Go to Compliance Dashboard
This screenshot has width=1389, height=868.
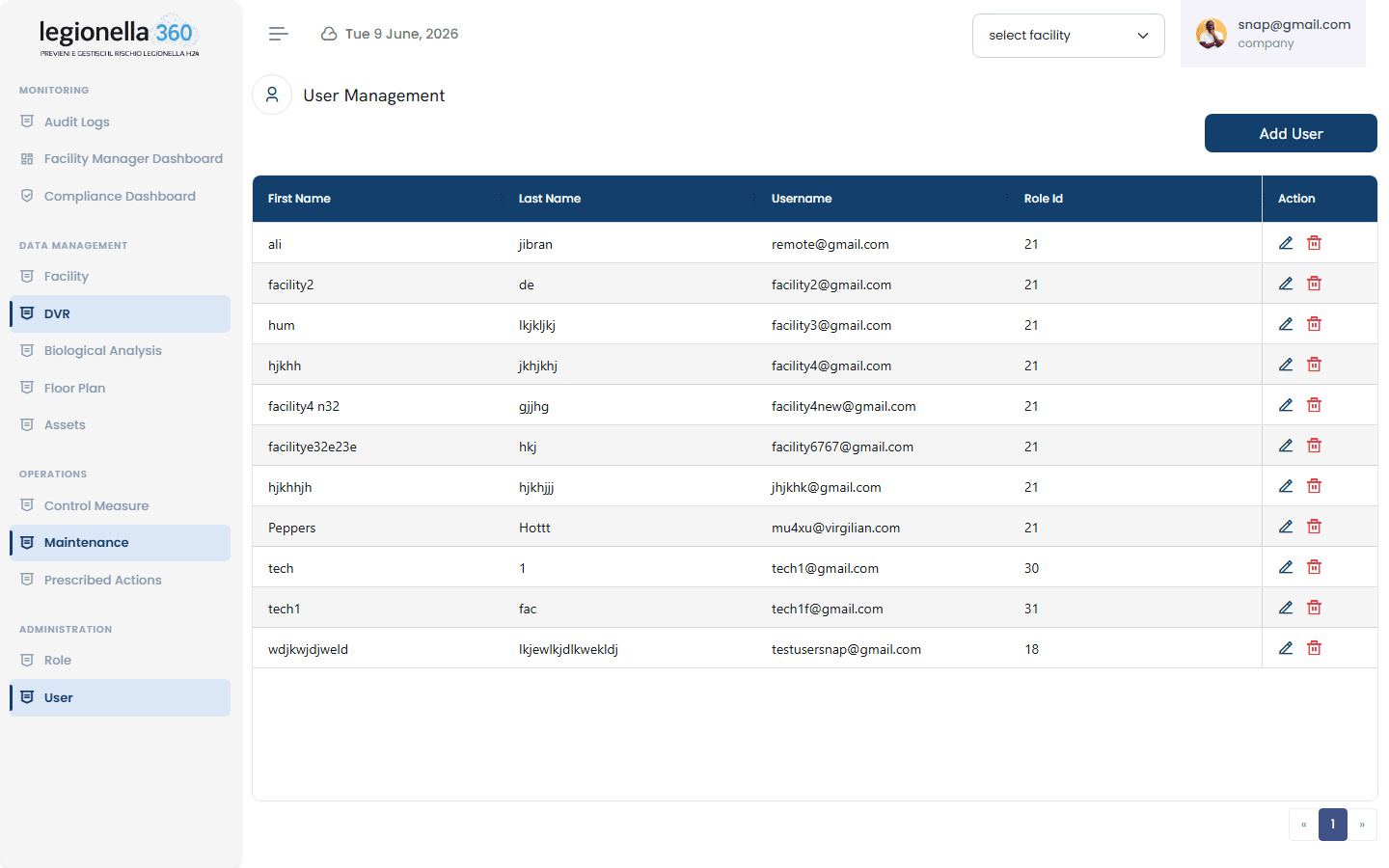click(120, 196)
